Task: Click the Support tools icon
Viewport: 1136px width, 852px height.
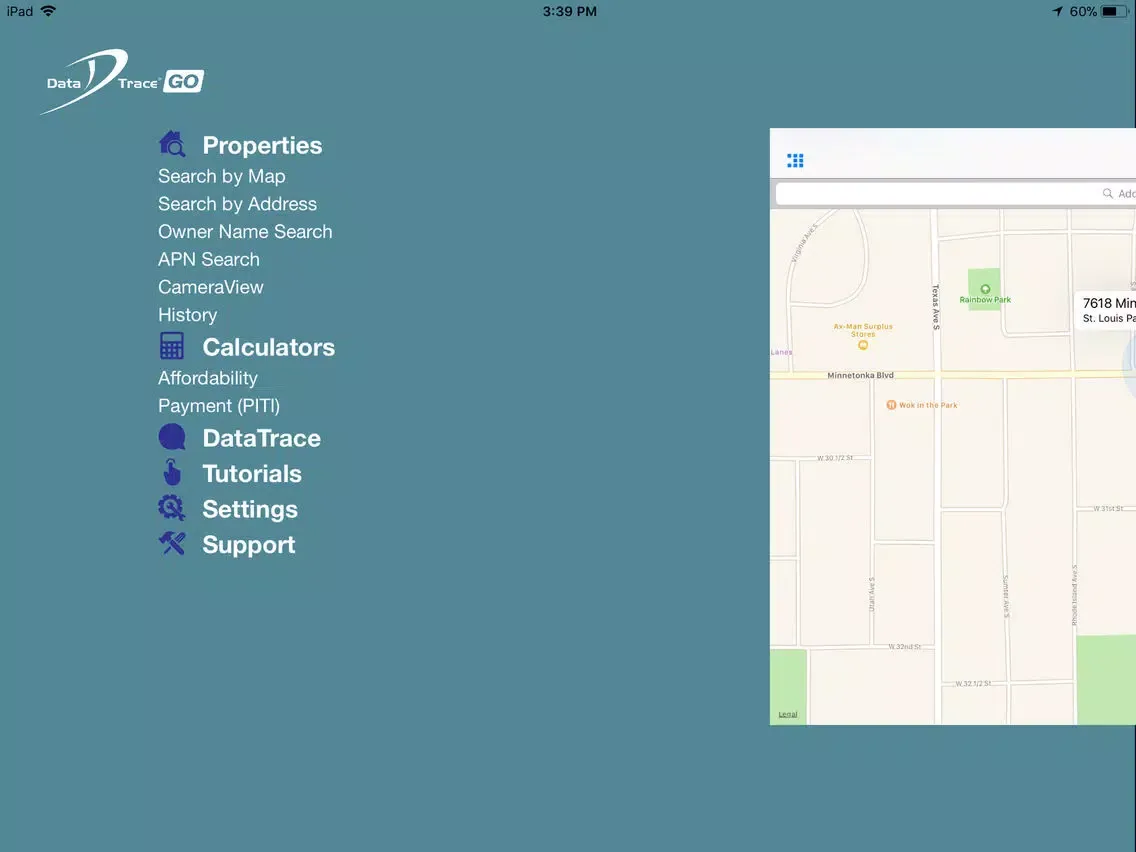Action: 172,544
